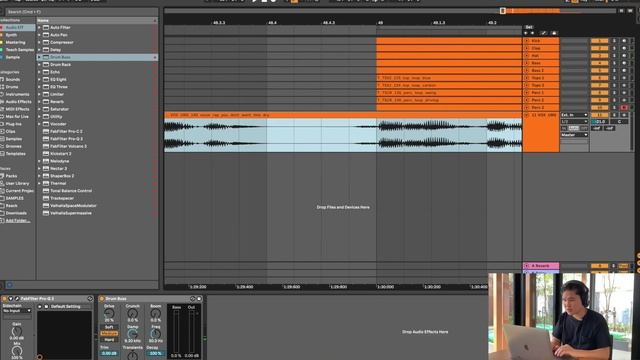Select Hard drive type in Drum Buss

(109, 340)
